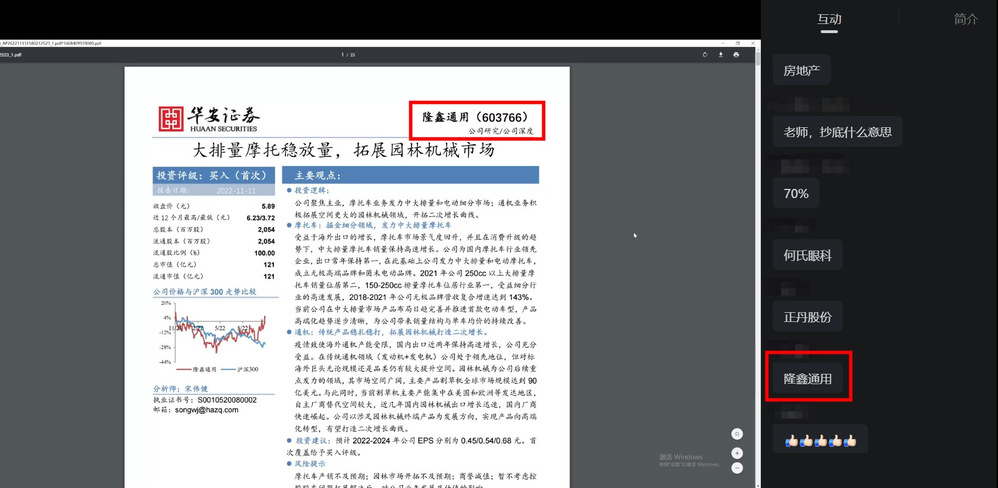
Task: Click the thumbs-up emoji chat message
Action: coord(821,439)
